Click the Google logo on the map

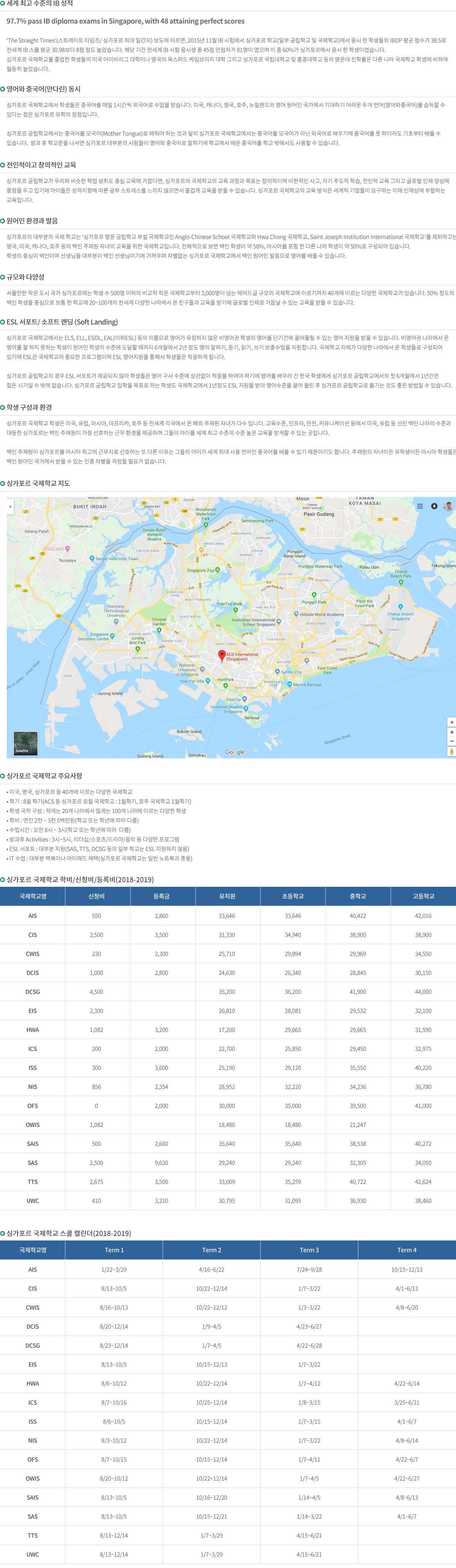pos(234,752)
